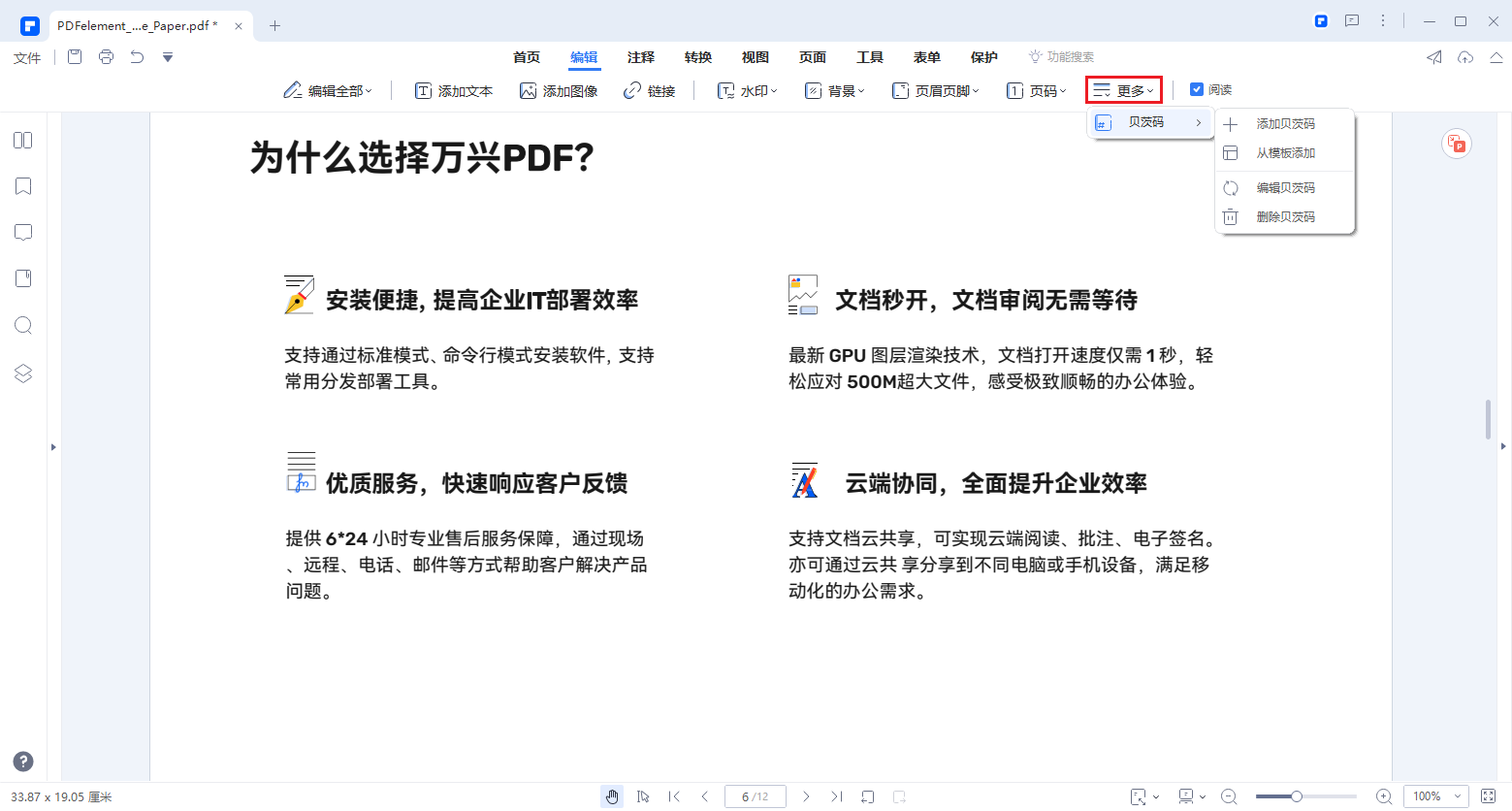
Task: Open the bookmarks panel in the sidebar
Action: click(x=22, y=185)
